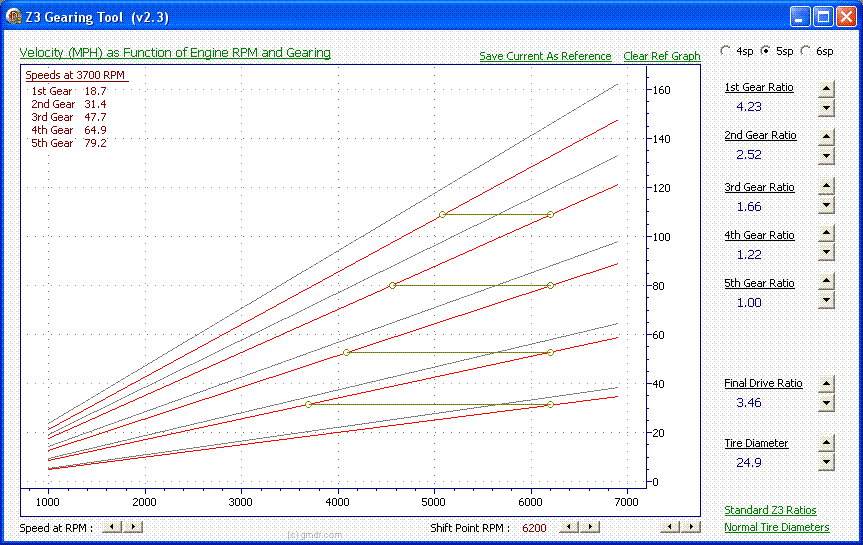Click Save Current As Reference link

(x=545, y=56)
